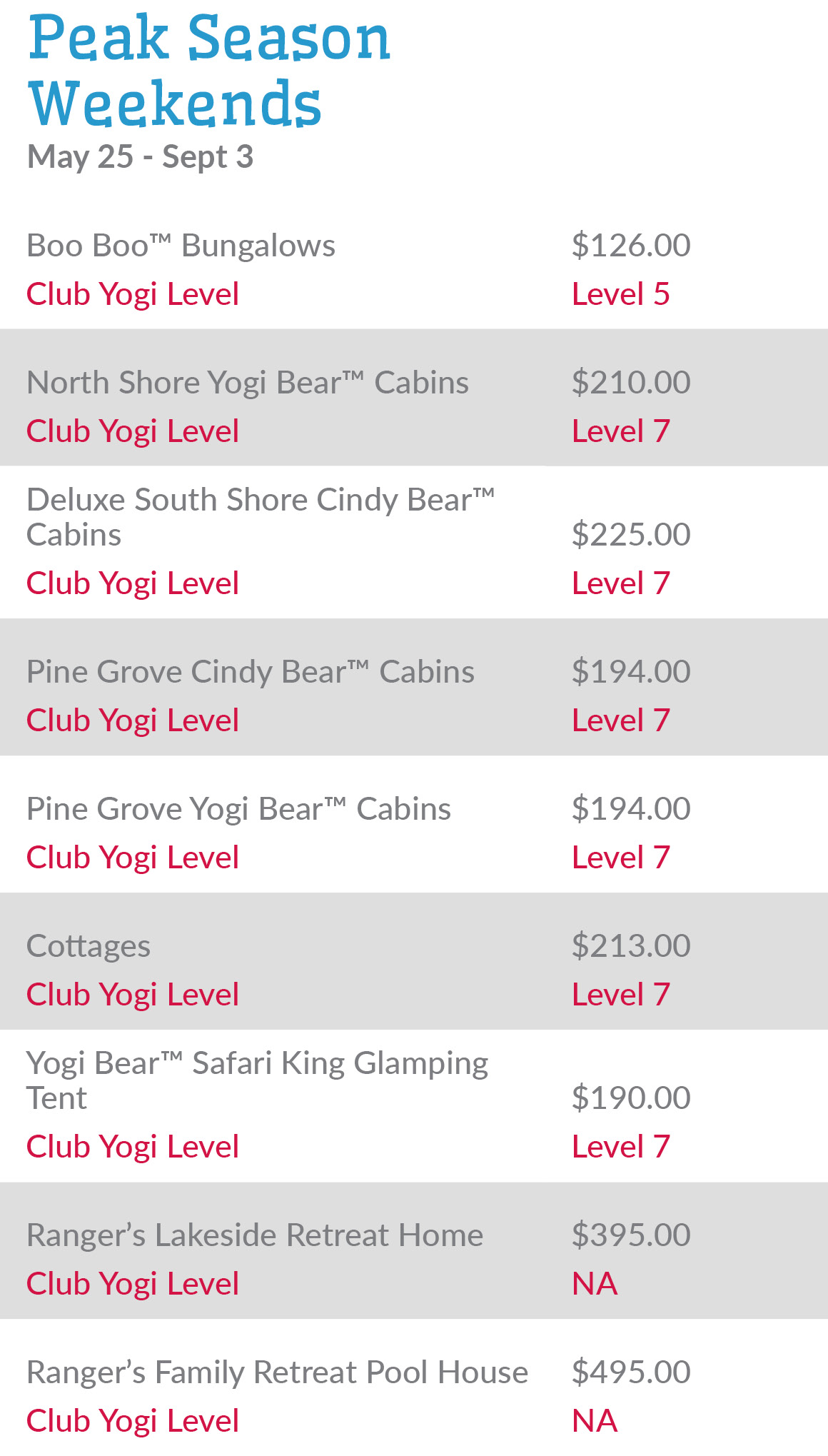This screenshot has height=1456, width=828.
Task: Open the Boo Boo Bungalows listing
Action: (181, 246)
